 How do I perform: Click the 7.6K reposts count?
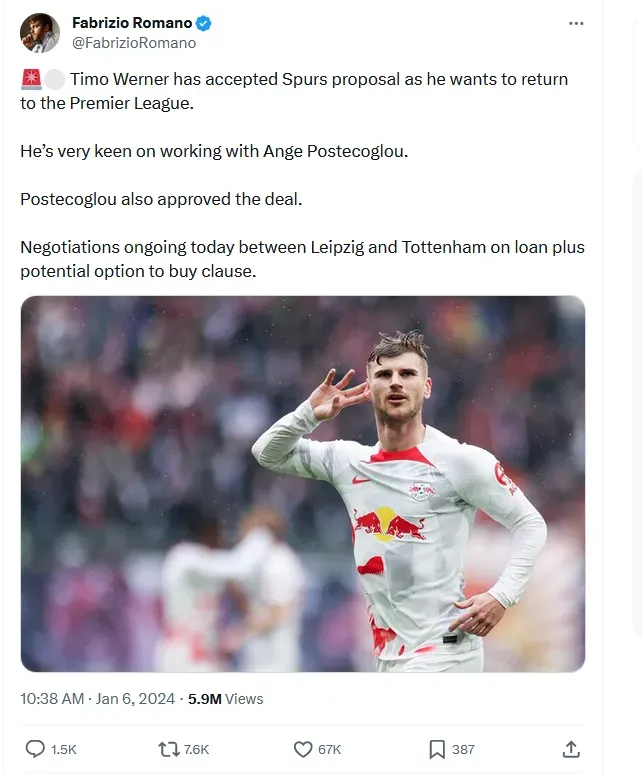pyautogui.click(x=197, y=749)
